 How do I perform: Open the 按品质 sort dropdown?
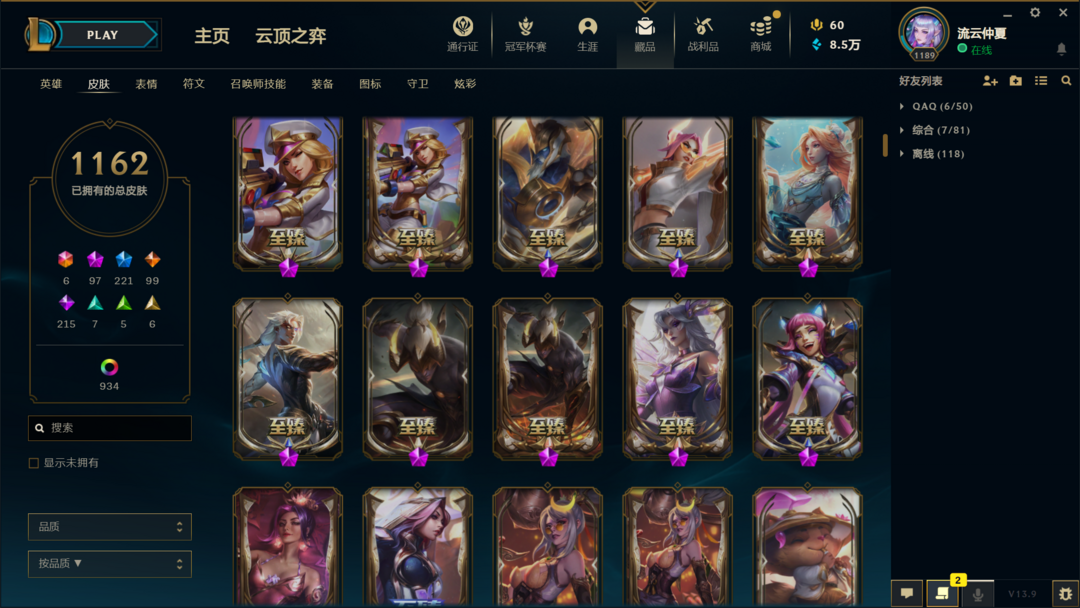110,564
